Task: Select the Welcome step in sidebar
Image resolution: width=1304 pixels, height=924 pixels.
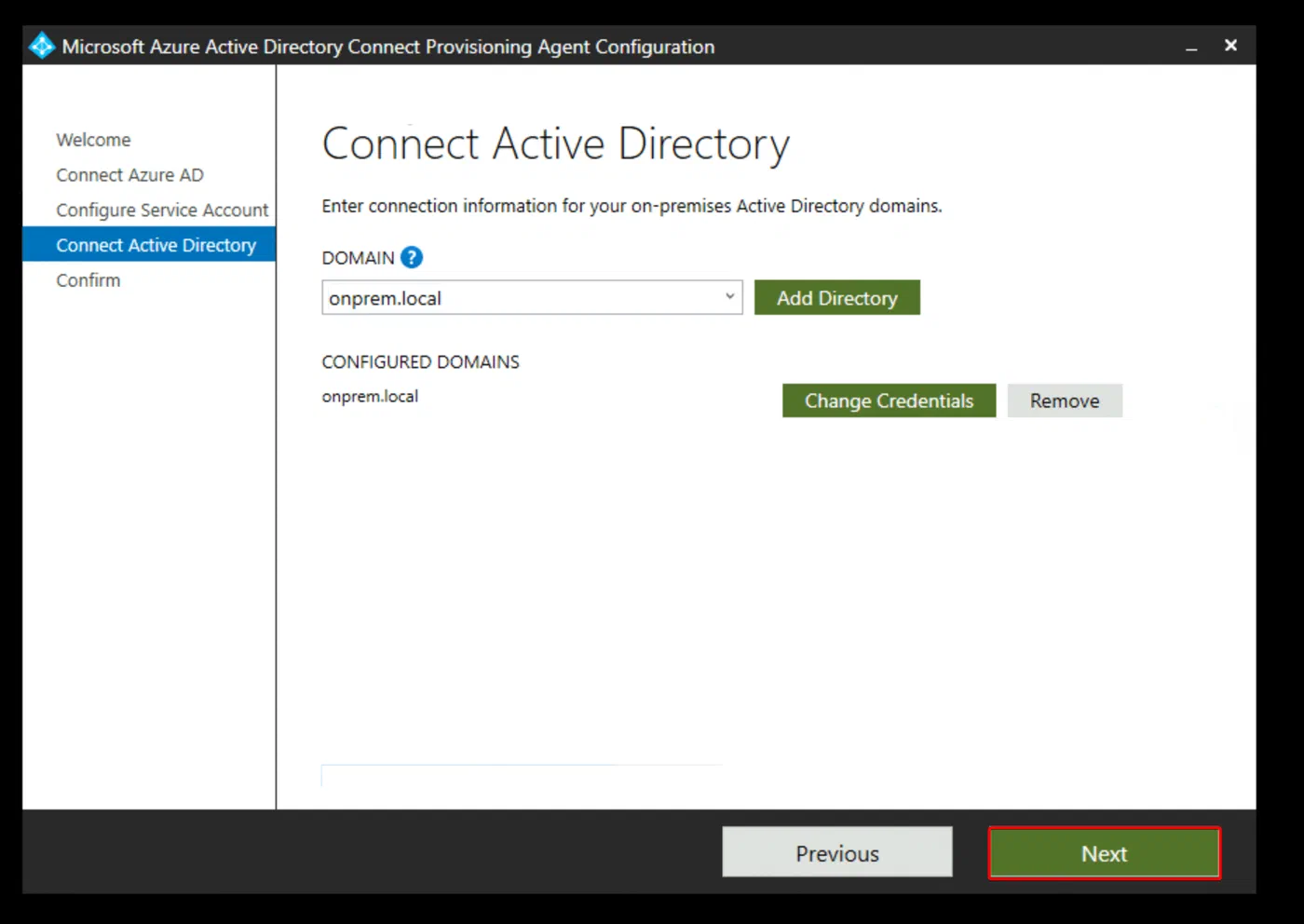Action: (x=93, y=140)
